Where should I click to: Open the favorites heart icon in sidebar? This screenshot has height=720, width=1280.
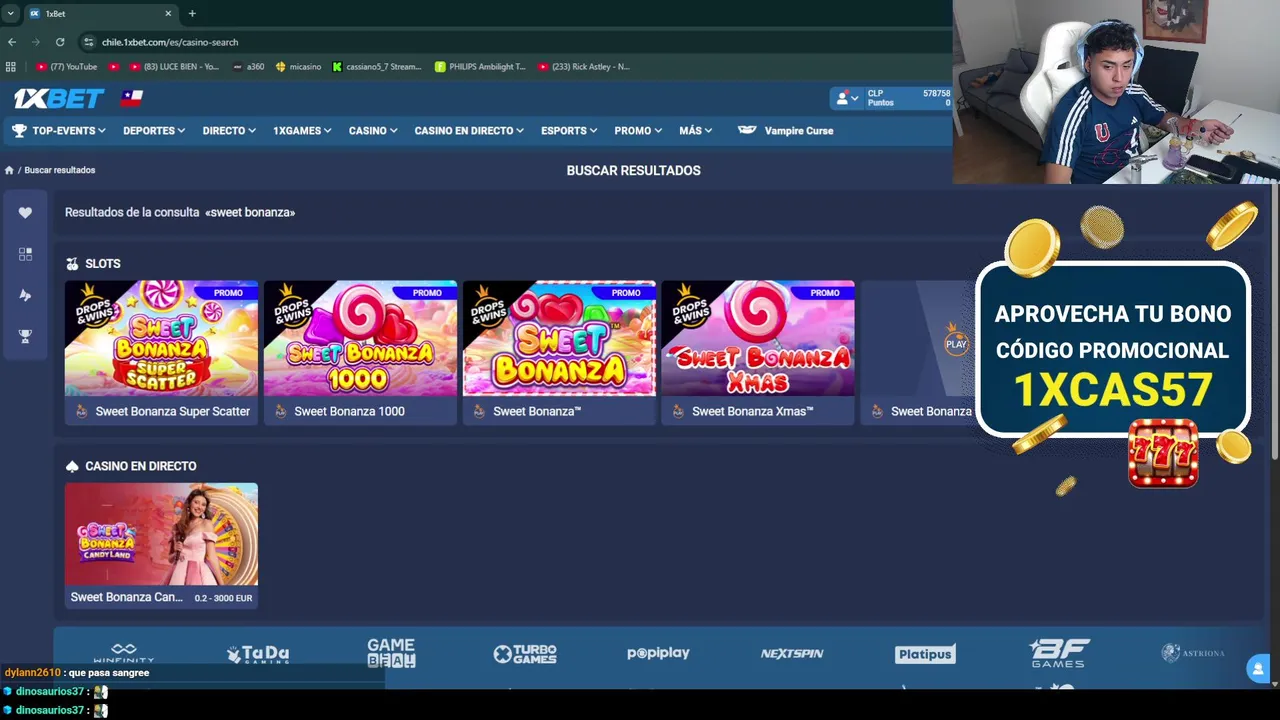coord(25,212)
